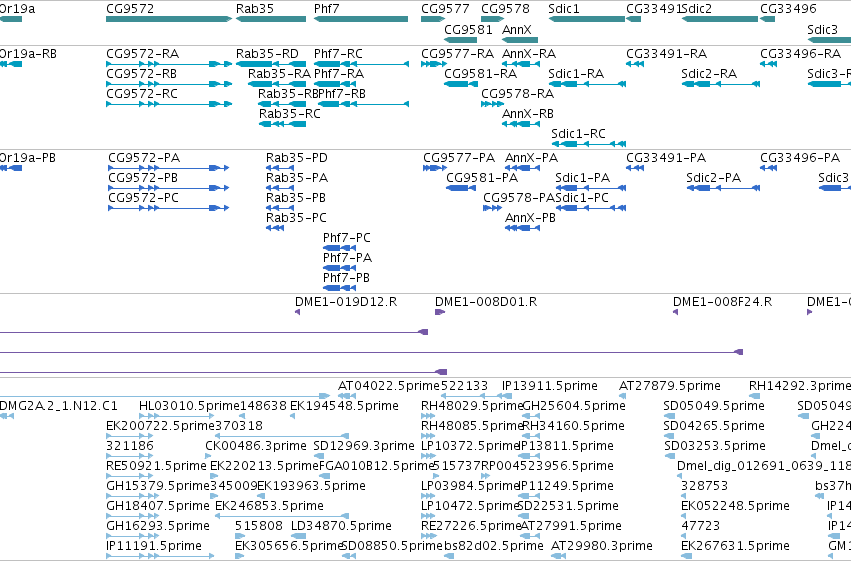
Task: Open transcript CG33491-RA
Action: coord(666,54)
